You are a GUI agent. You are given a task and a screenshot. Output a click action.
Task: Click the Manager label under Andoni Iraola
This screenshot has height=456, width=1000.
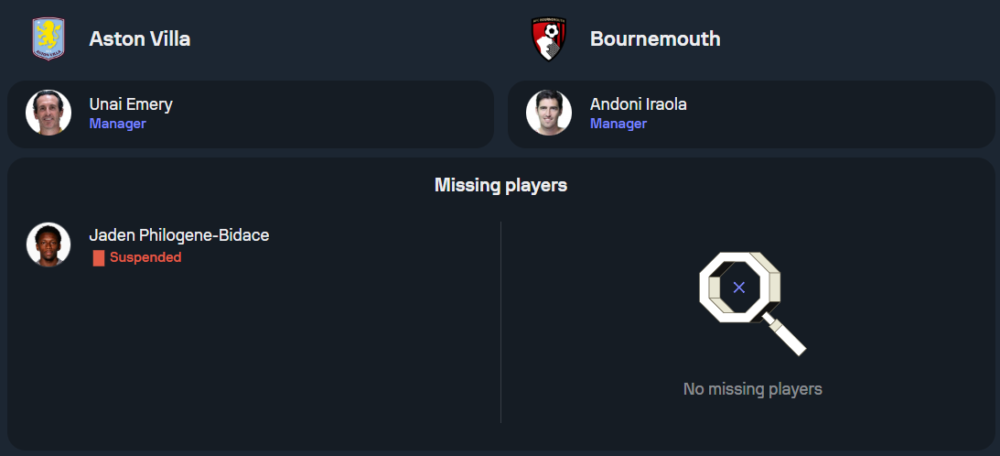(x=618, y=124)
